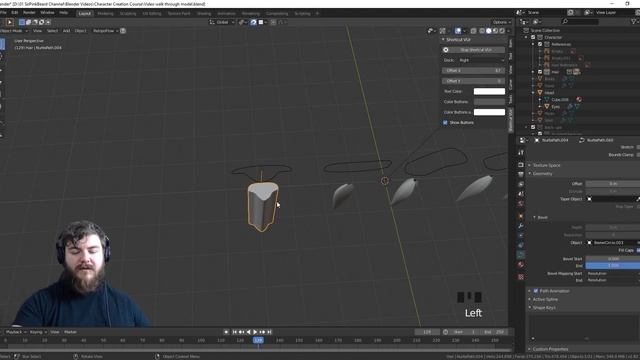Open the viewport Options dropdown

click(x=501, y=22)
